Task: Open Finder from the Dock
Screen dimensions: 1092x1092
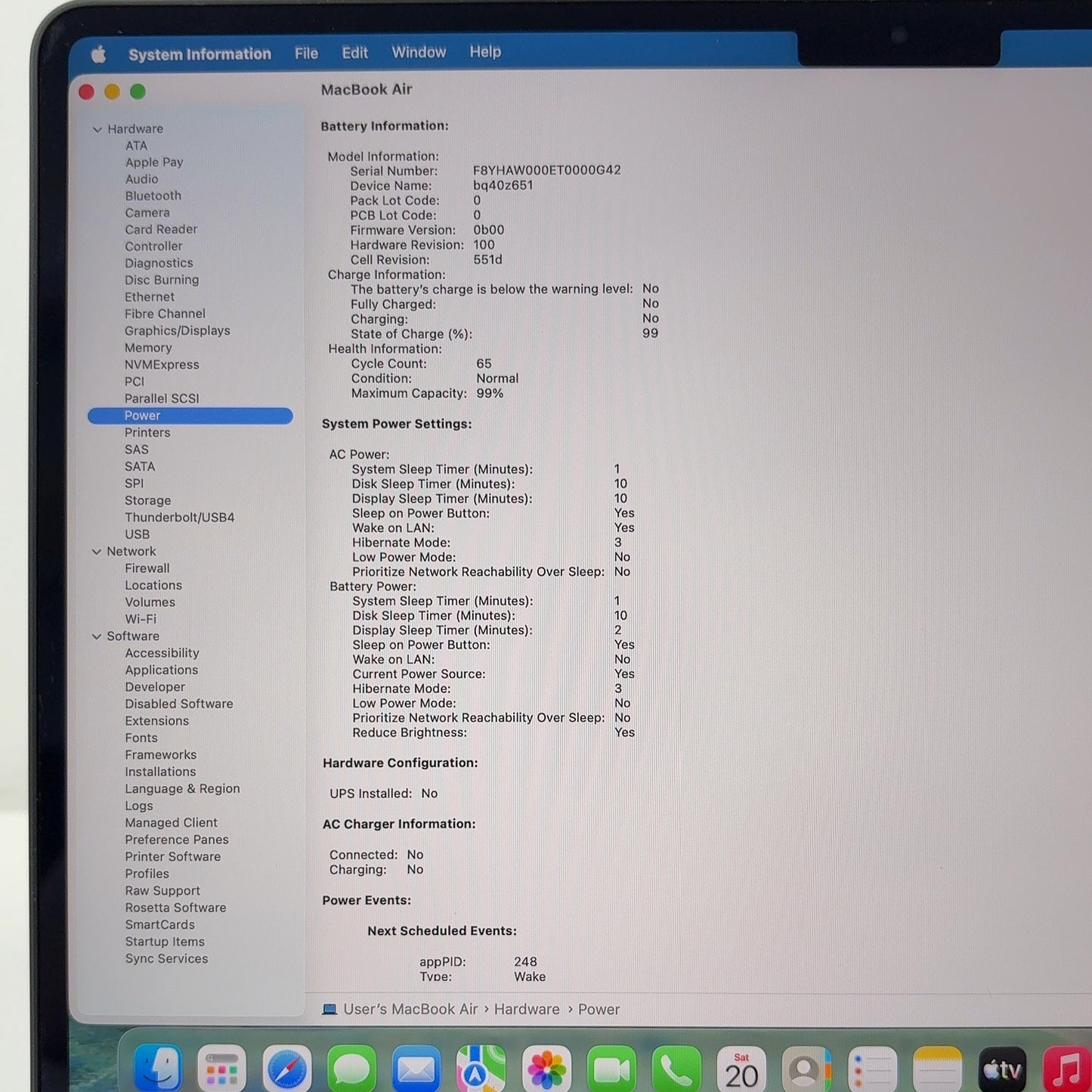Action: [x=158, y=1069]
